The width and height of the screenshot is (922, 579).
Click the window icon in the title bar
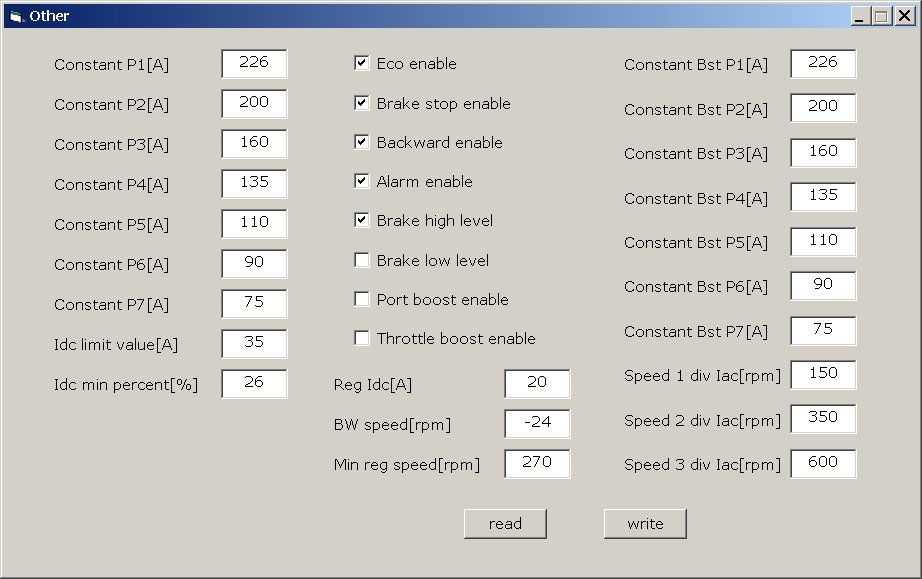(15, 16)
